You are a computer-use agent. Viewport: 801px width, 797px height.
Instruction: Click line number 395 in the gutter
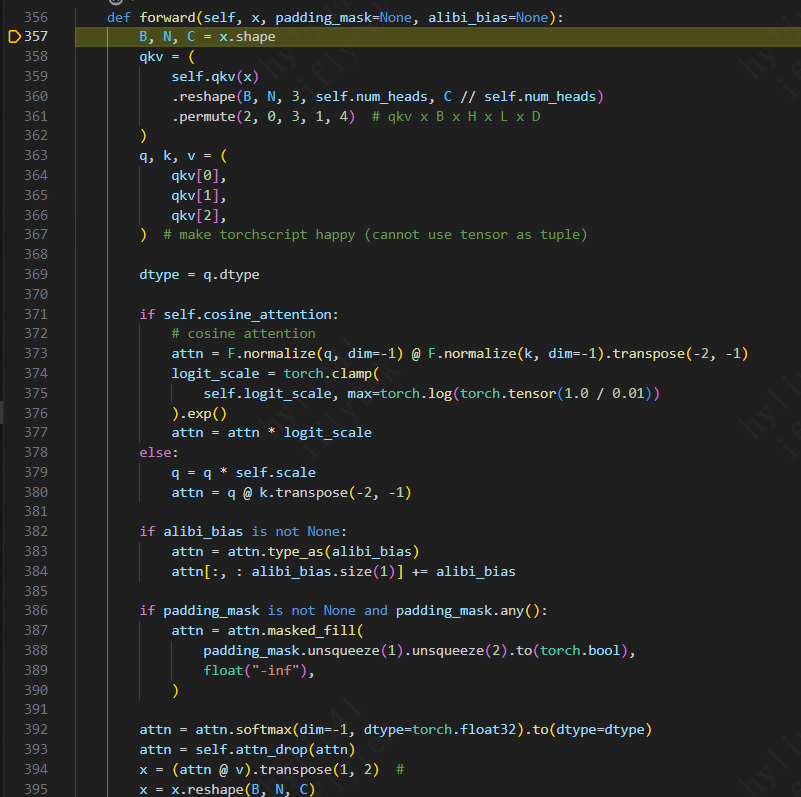[36, 789]
